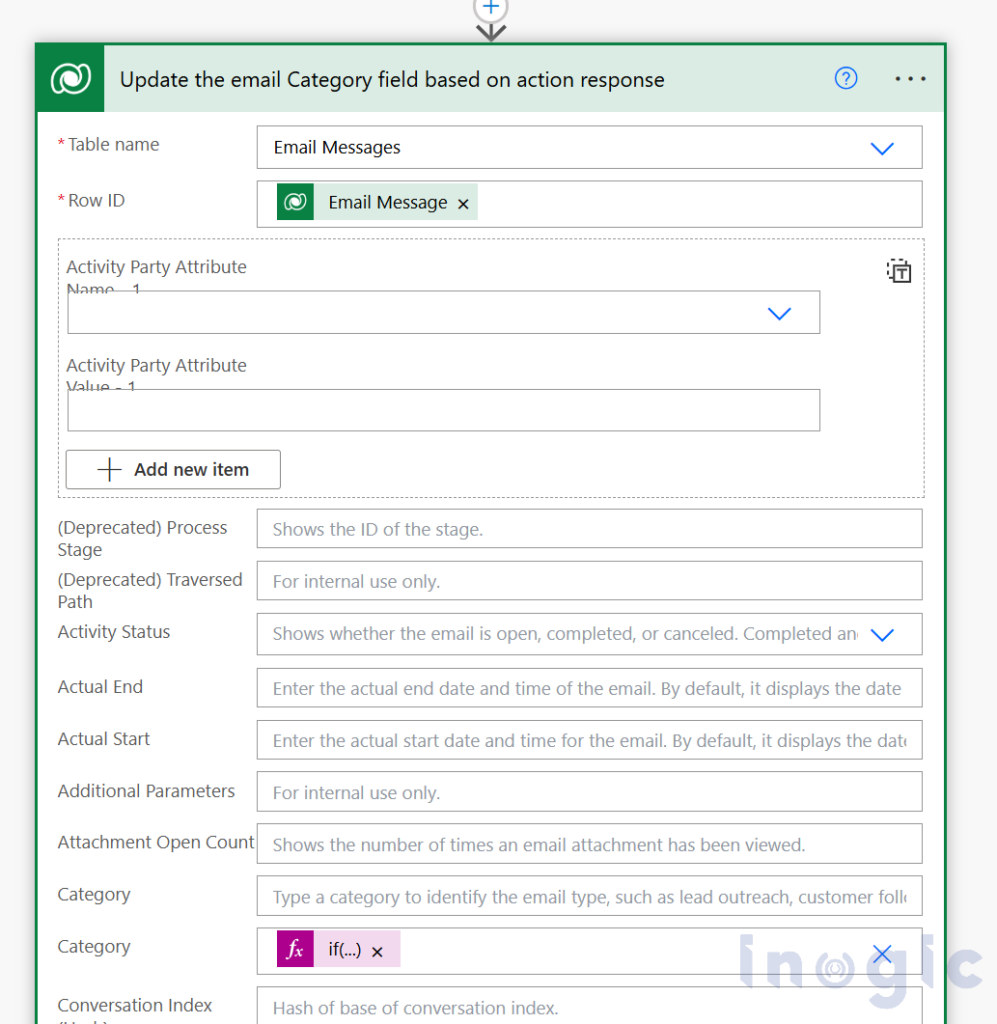Click the Actual End date field

tap(588, 688)
